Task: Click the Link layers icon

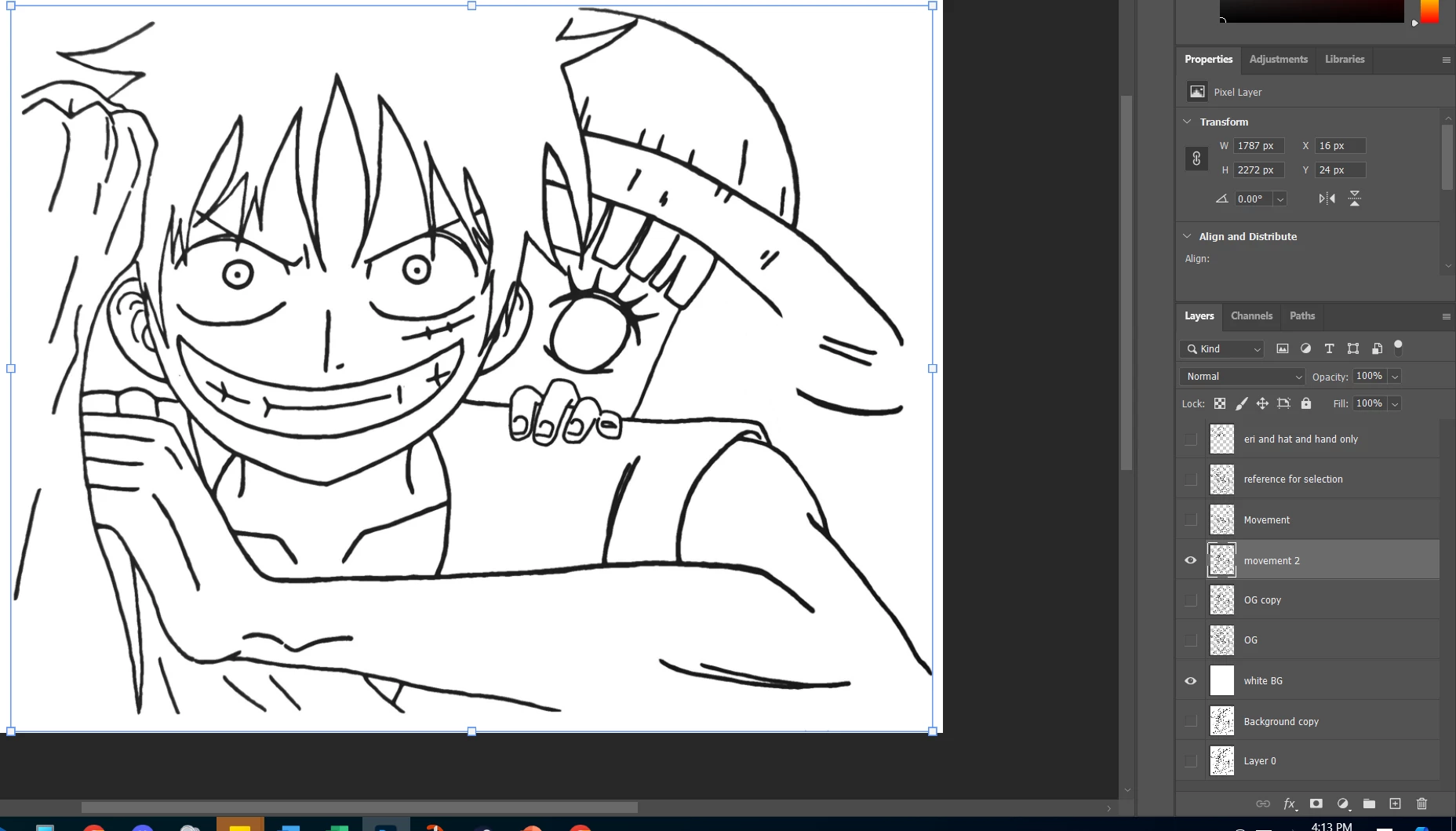Action: [x=1263, y=804]
